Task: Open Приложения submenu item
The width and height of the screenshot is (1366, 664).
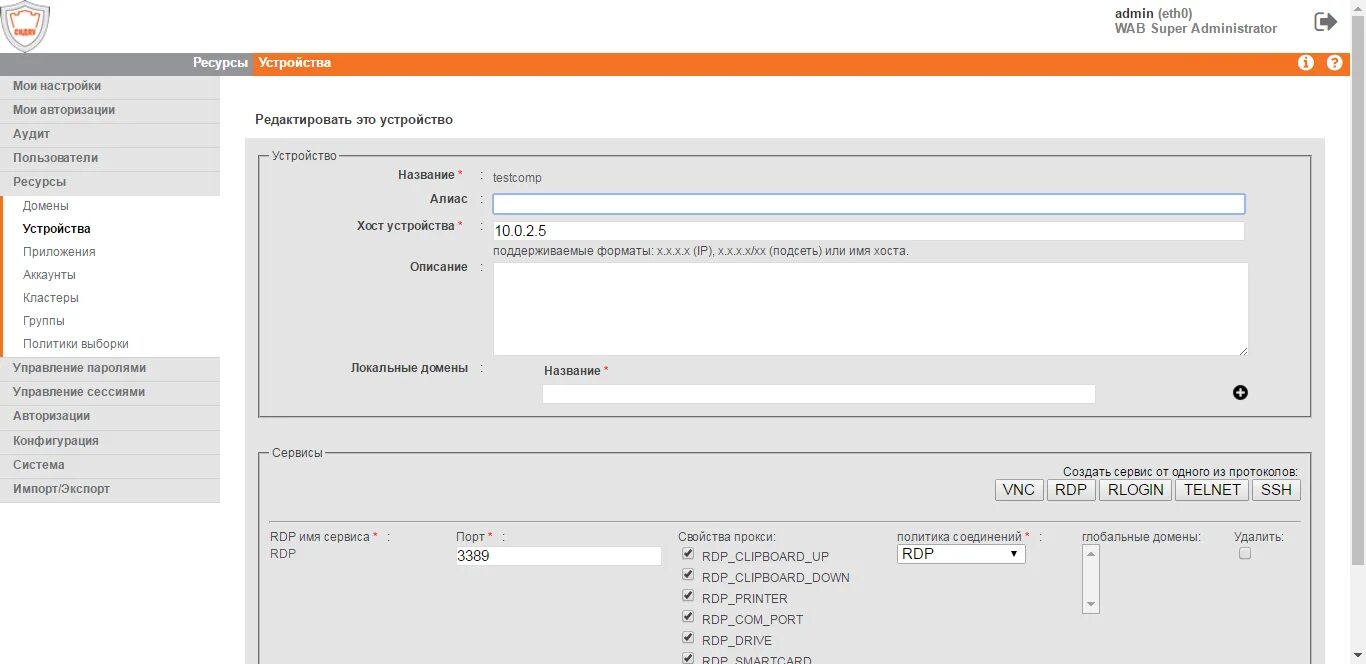Action: (59, 252)
